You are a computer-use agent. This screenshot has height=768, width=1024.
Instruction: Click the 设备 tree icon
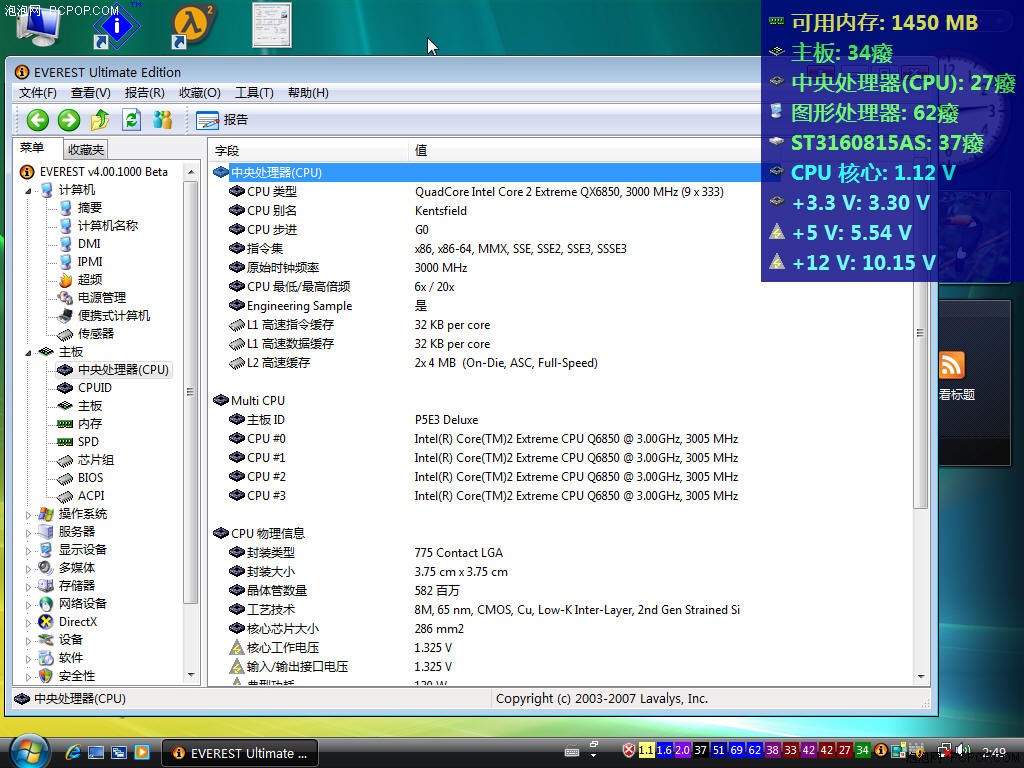point(46,640)
